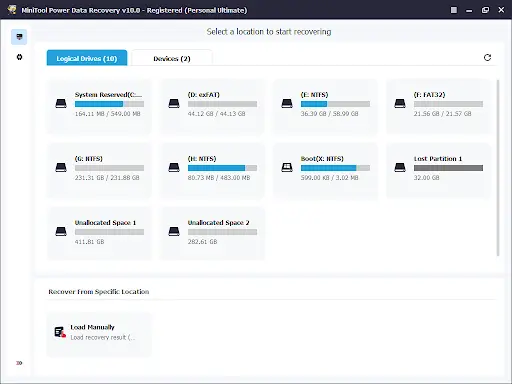Click the Boot(X: NTFS) usage bar

[x=335, y=168]
